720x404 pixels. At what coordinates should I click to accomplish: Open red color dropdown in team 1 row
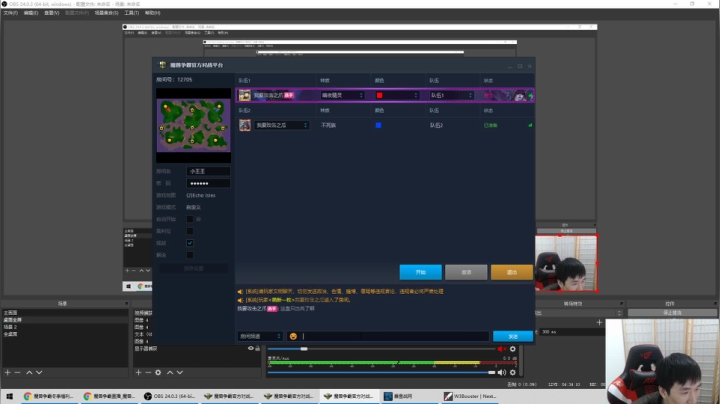[x=397, y=95]
